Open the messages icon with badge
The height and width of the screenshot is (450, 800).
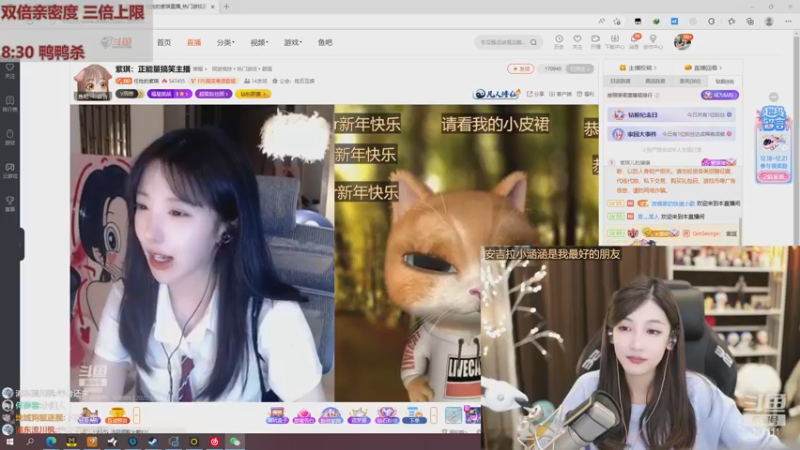coord(634,42)
